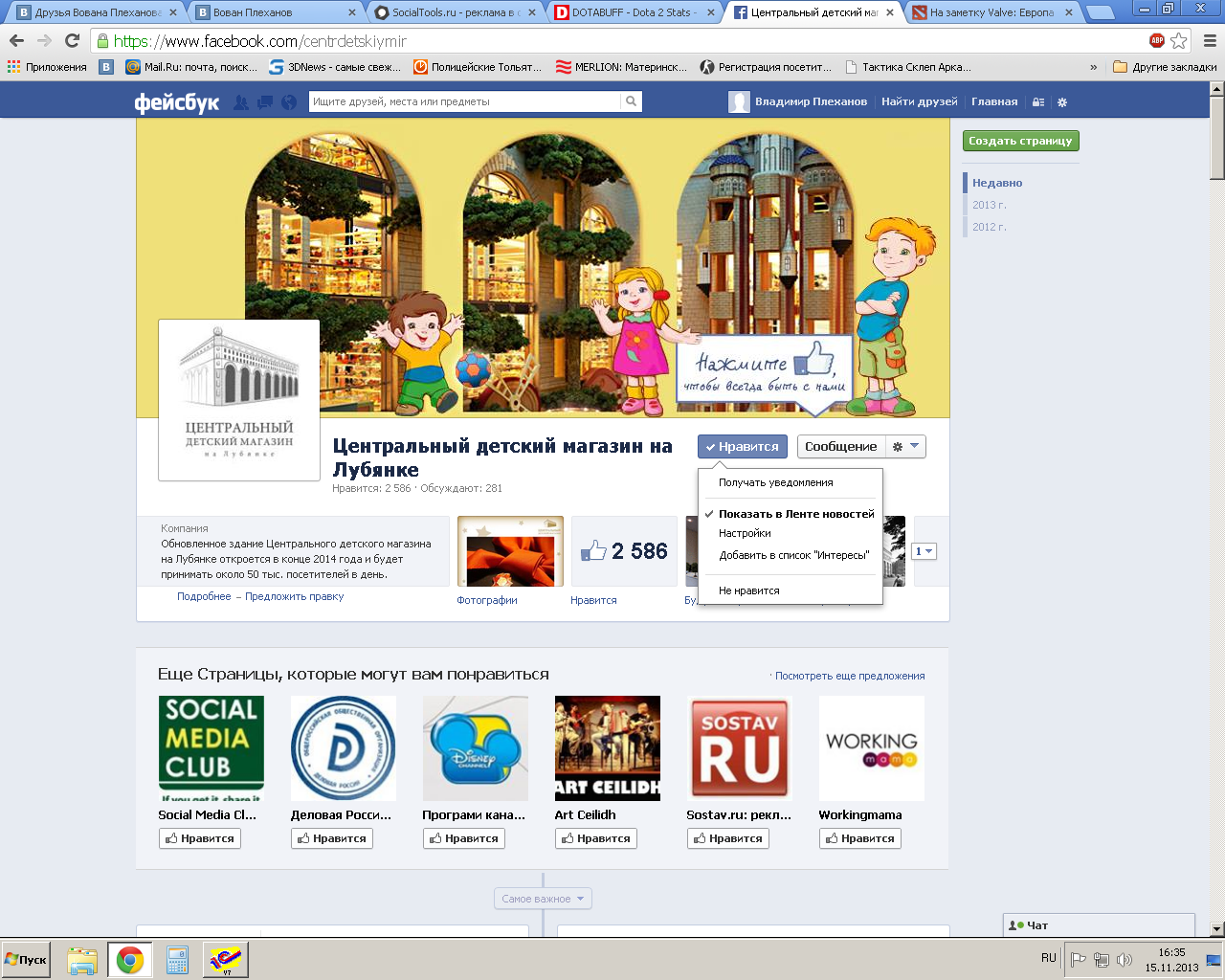Click the page scrollbar down arrow
The height and width of the screenshot is (980, 1225).
click(x=1216, y=929)
